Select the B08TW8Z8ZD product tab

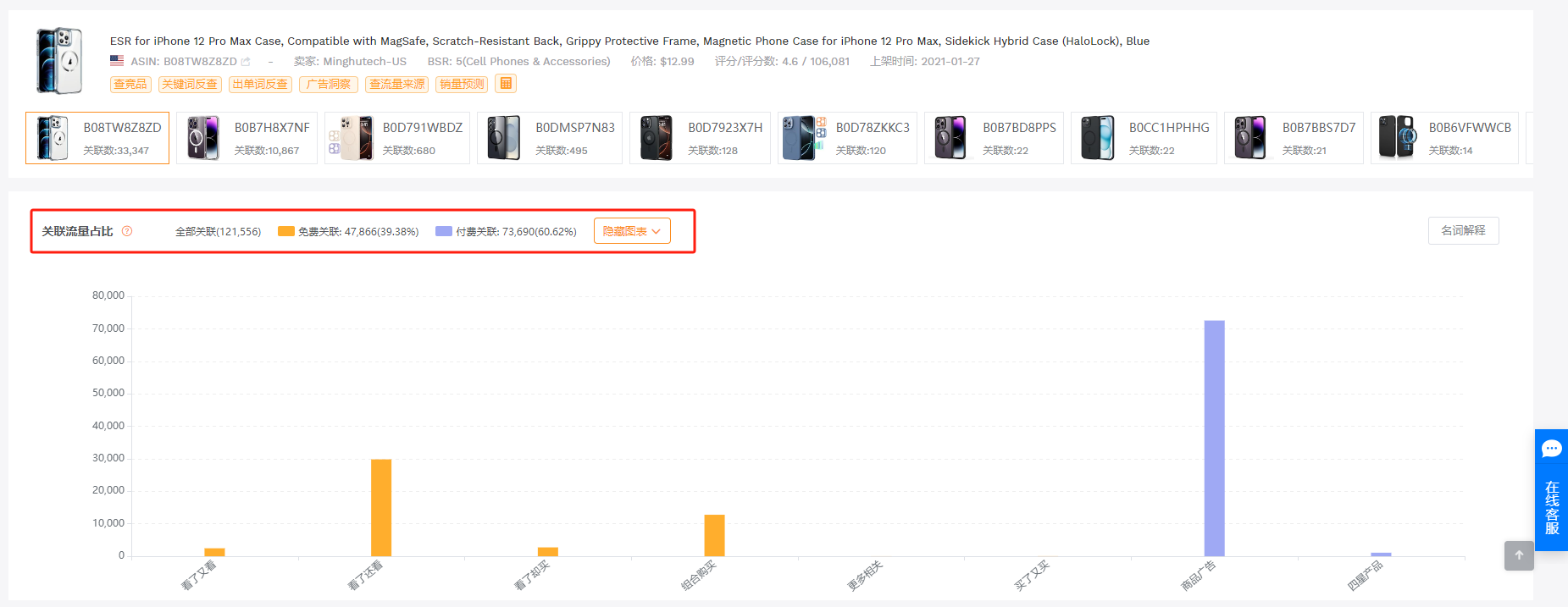coord(97,138)
